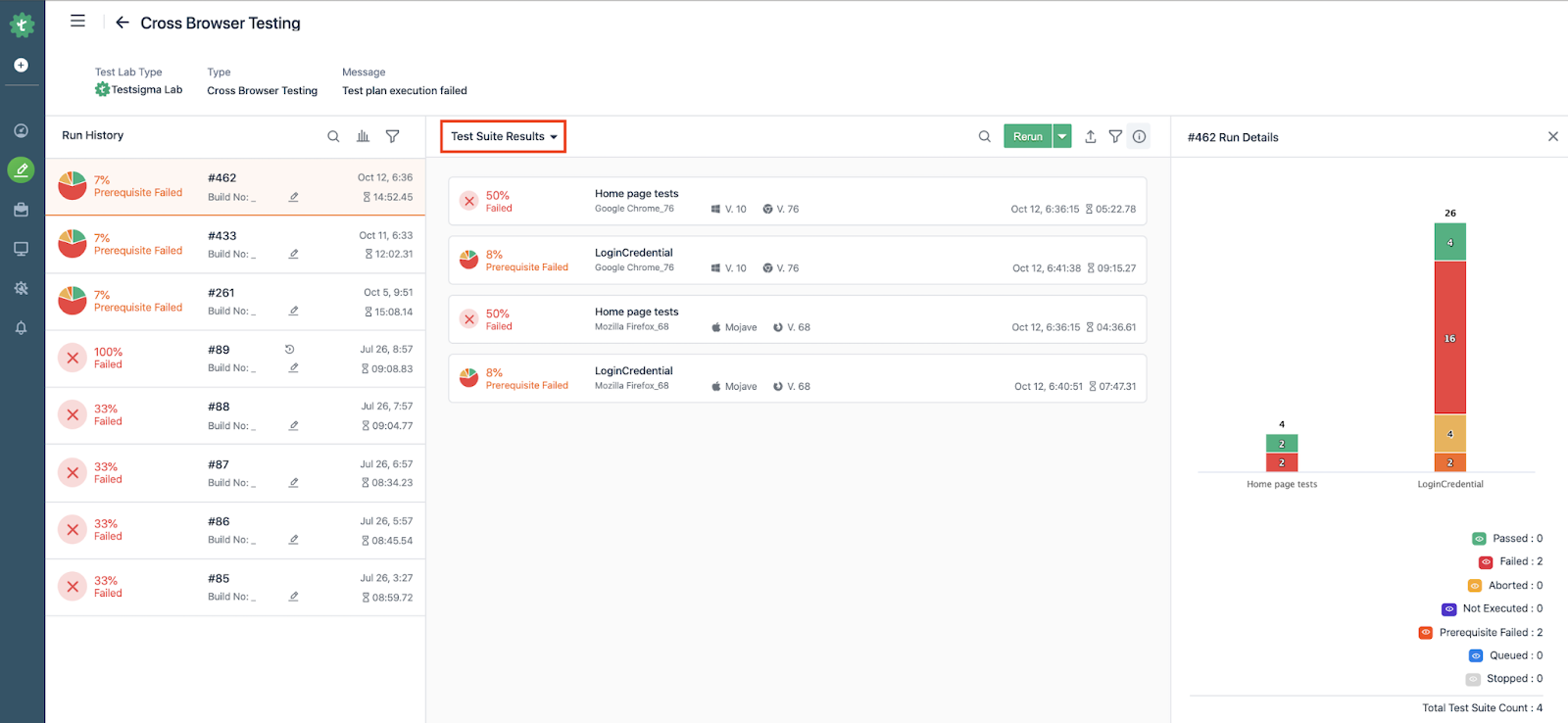
Task: Click the "Total Test Suite Count : 4" text
Action: click(1482, 708)
